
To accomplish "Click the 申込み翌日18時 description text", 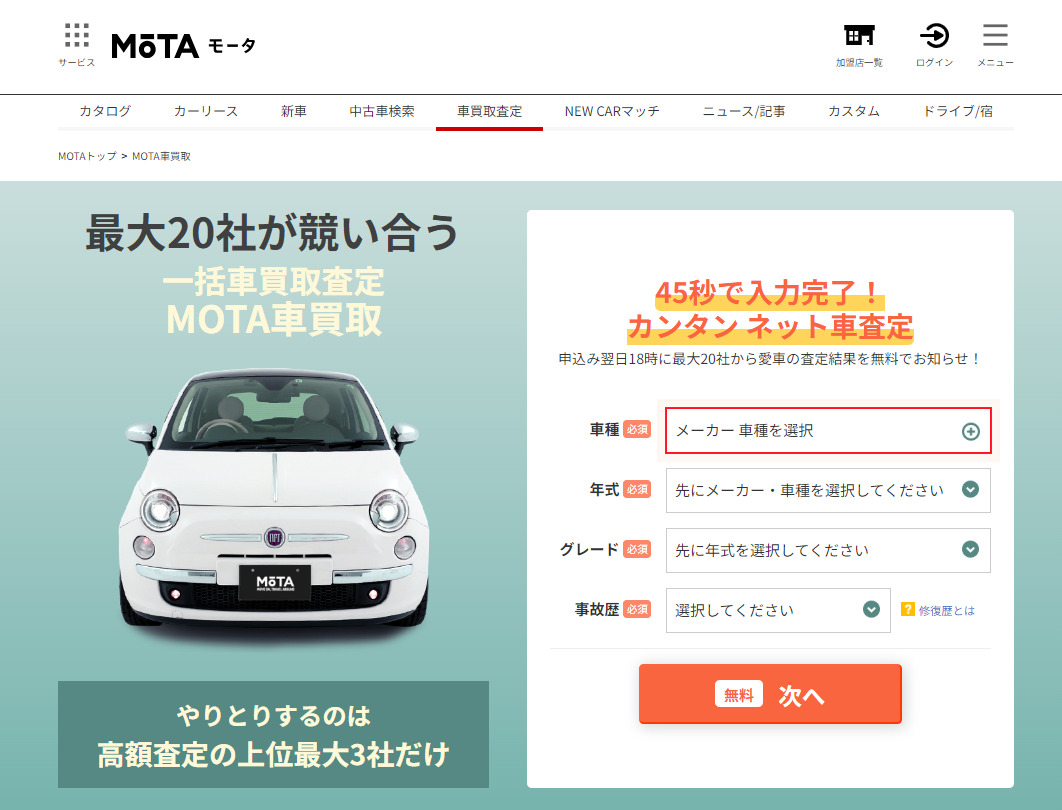I will coord(770,359).
